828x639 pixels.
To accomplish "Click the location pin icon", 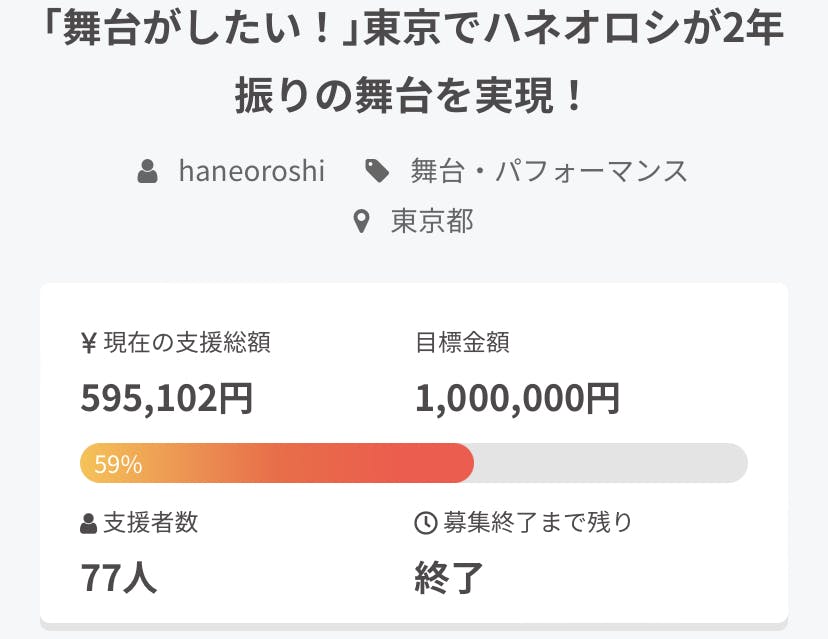I will pos(362,221).
